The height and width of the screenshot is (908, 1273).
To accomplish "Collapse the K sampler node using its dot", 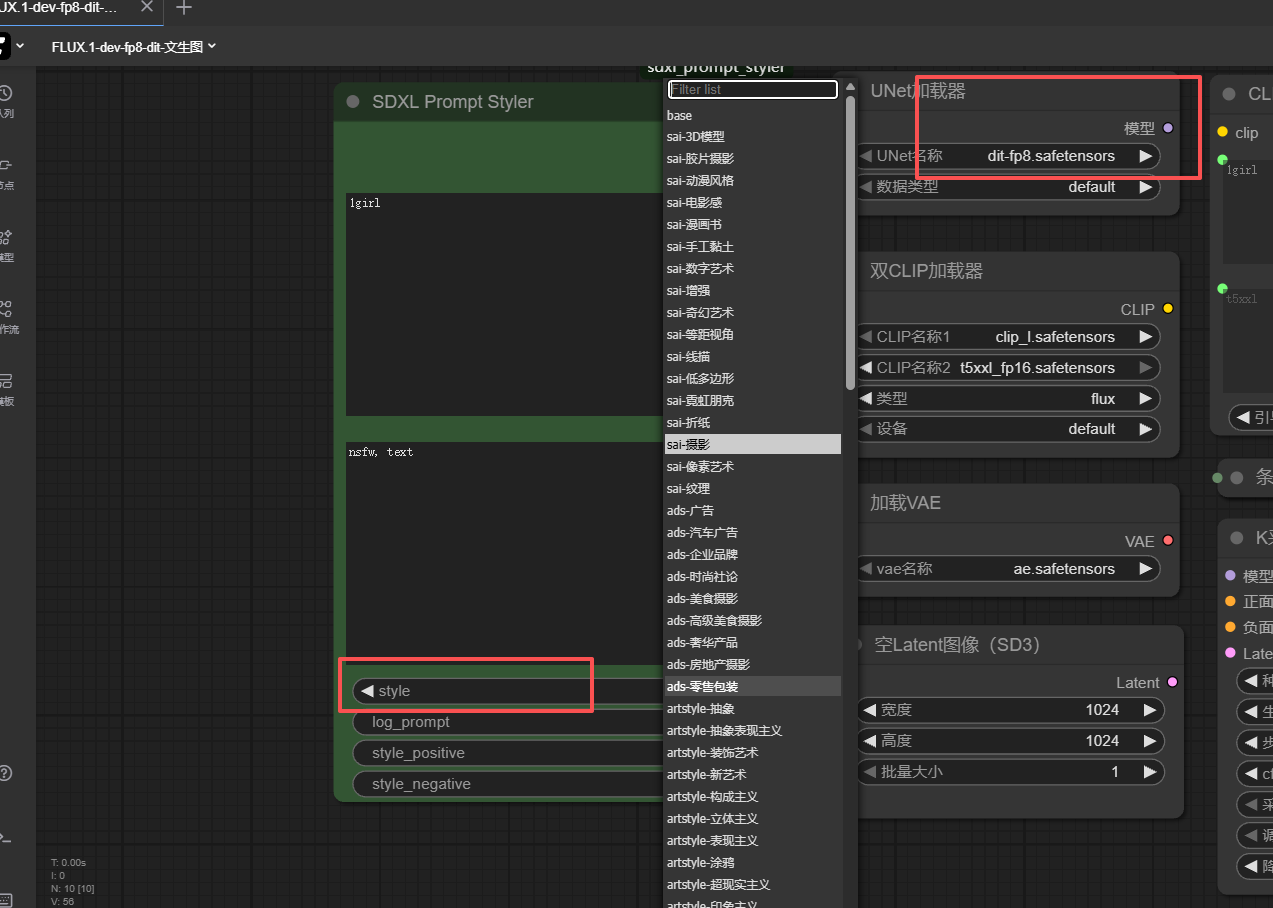I will click(x=1237, y=538).
